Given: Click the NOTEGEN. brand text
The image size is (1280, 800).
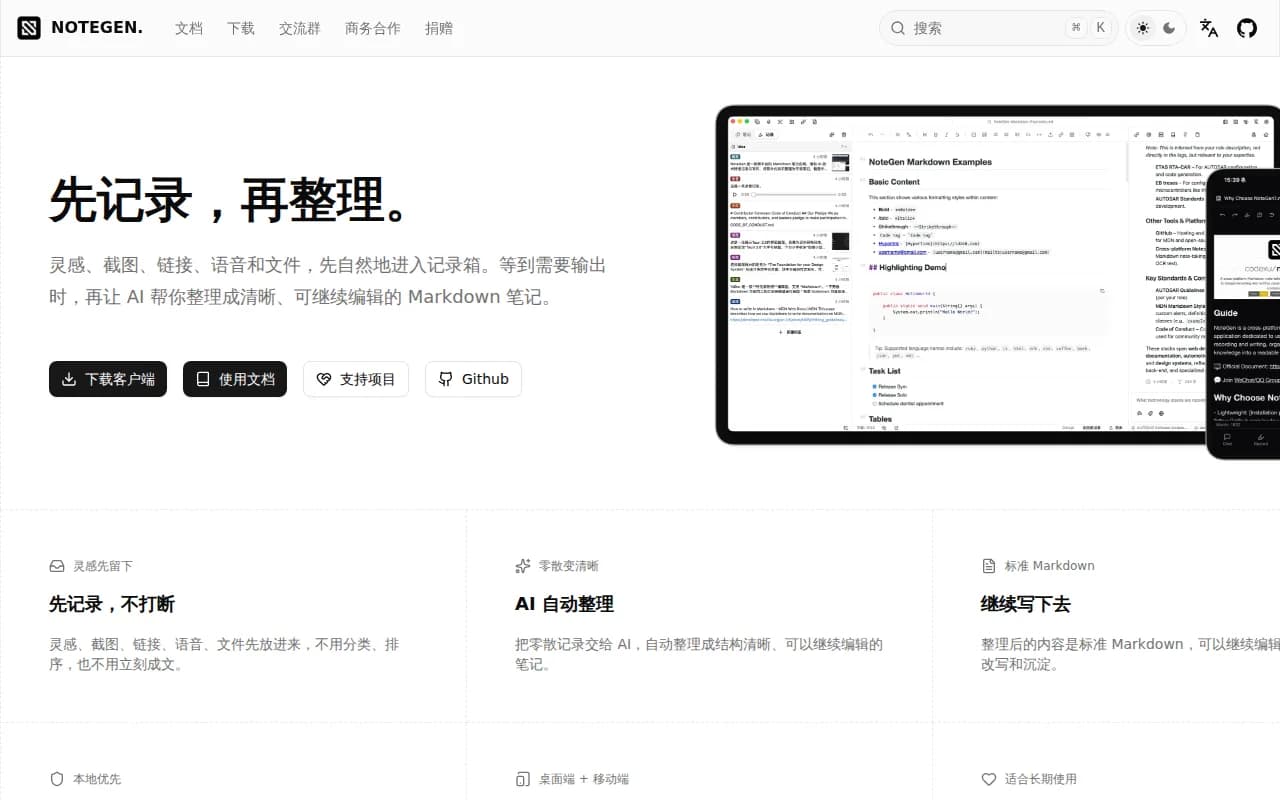Looking at the screenshot, I should (x=97, y=28).
